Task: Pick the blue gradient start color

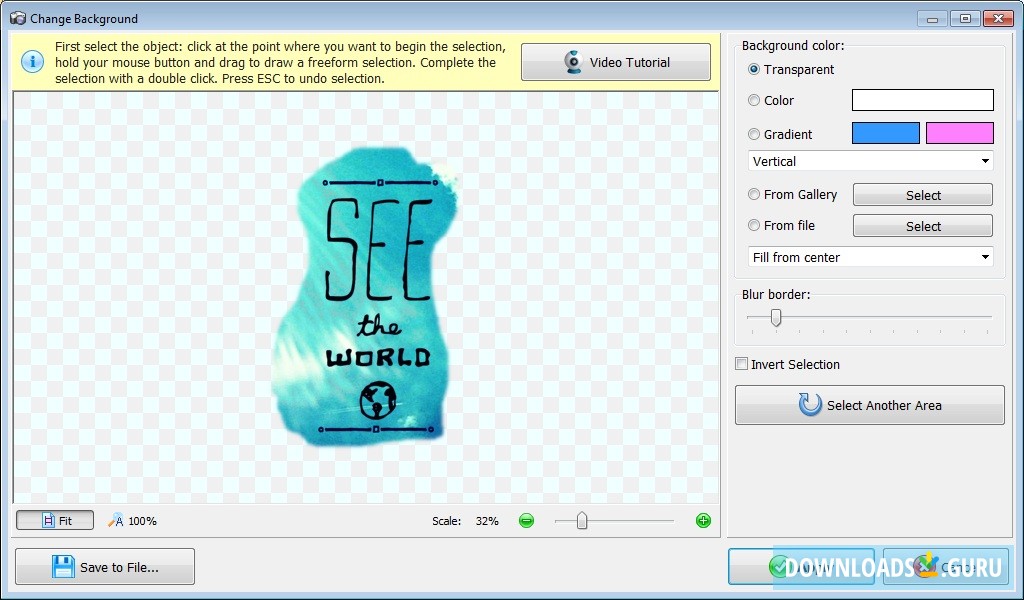Action: pos(885,134)
